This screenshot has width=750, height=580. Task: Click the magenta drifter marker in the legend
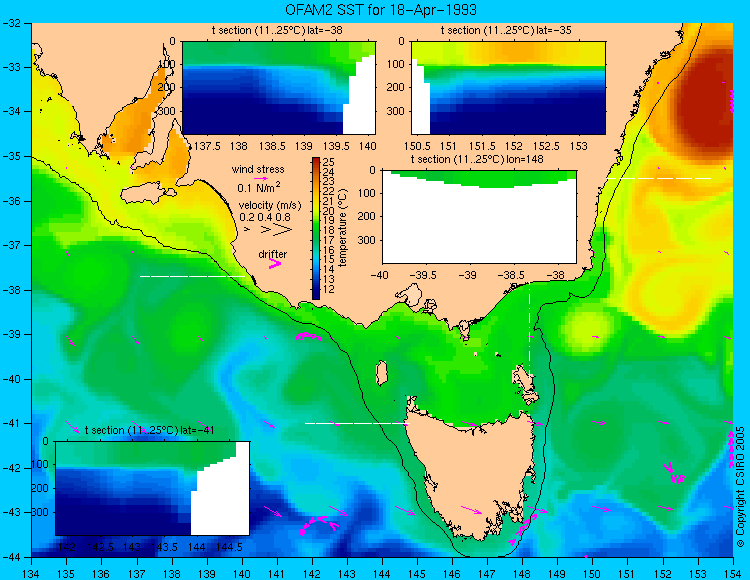pos(275,263)
